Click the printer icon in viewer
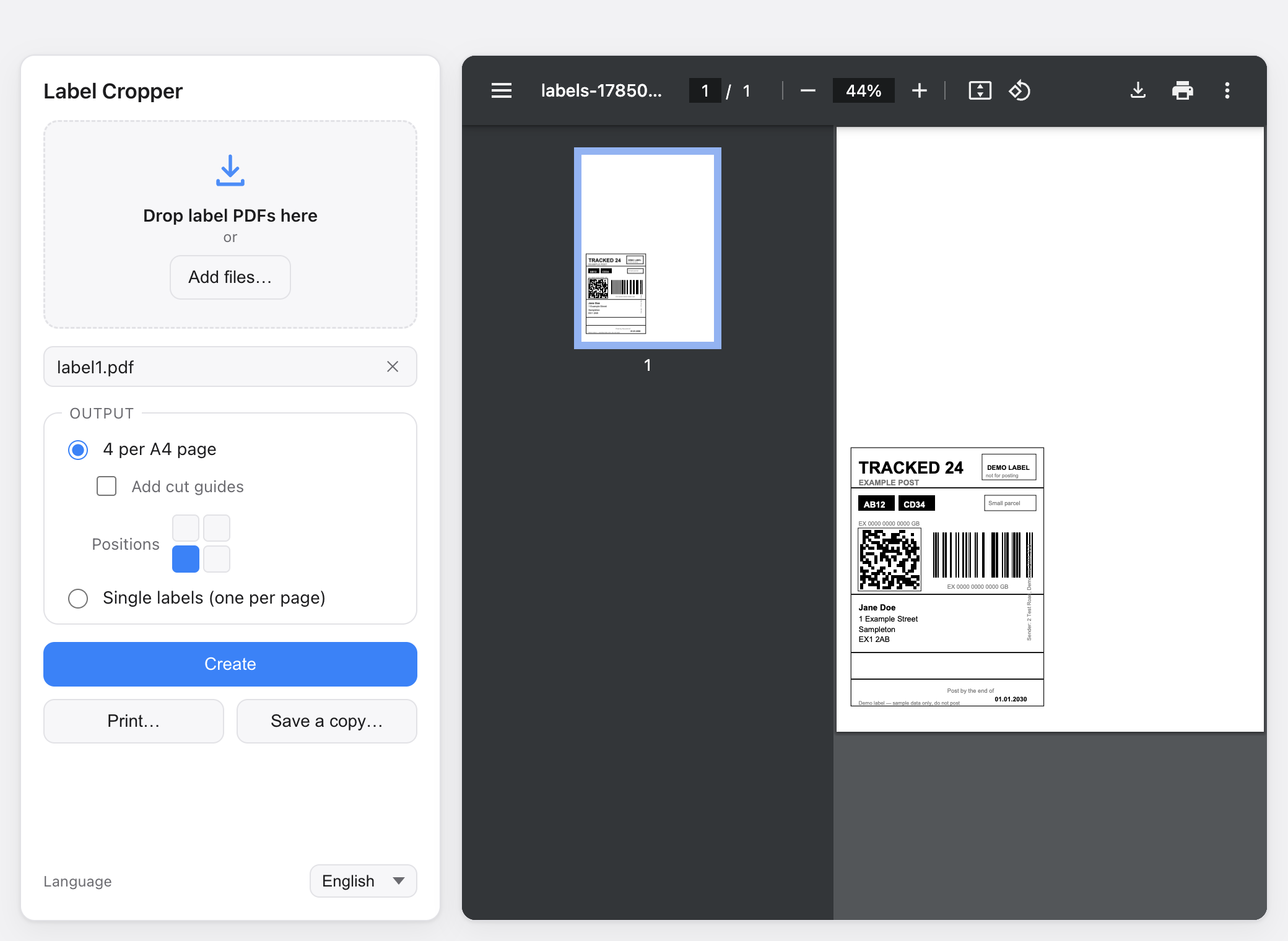The height and width of the screenshot is (941, 1288). (x=1182, y=90)
